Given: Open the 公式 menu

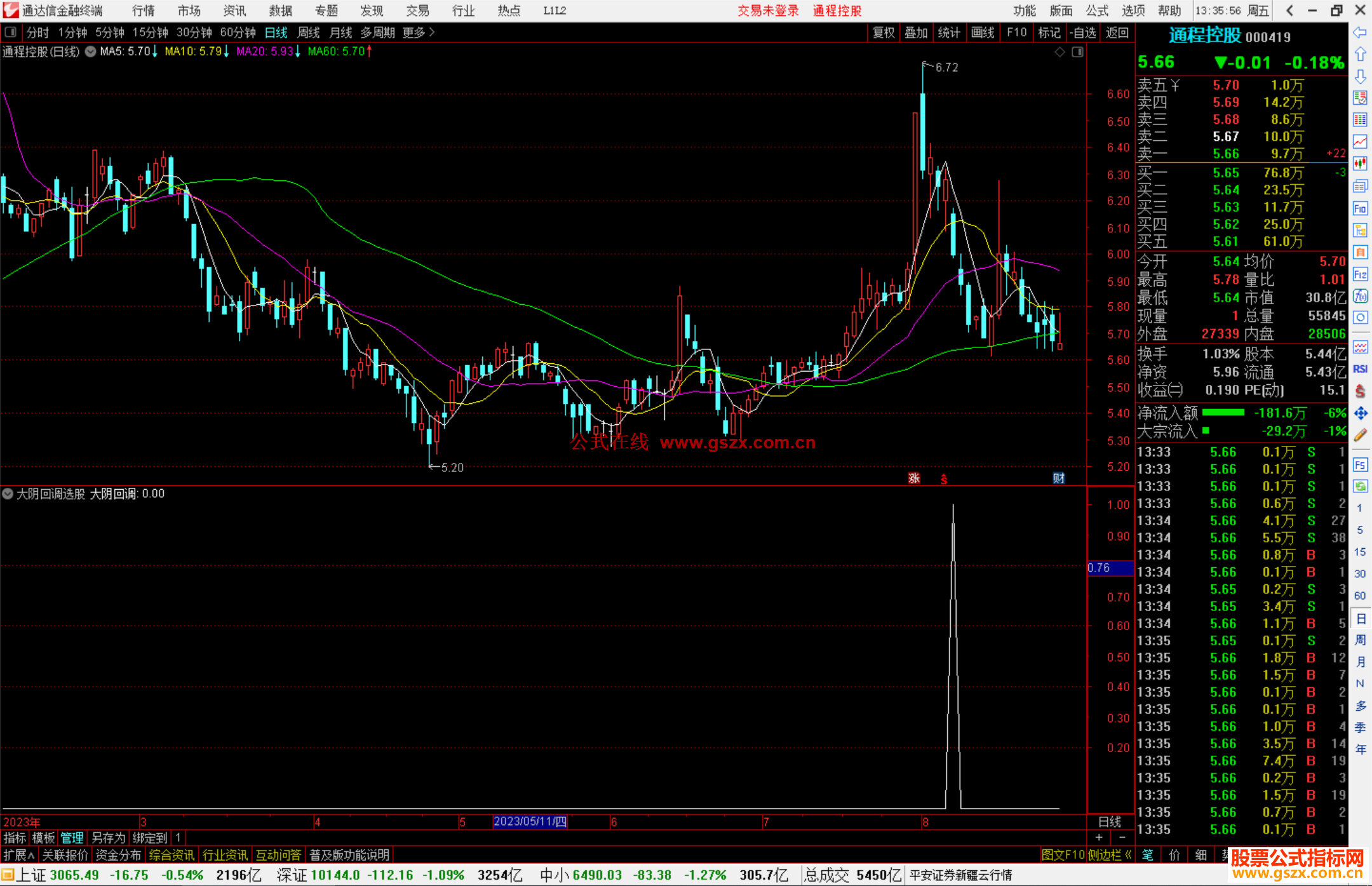Looking at the screenshot, I should tap(1096, 11).
